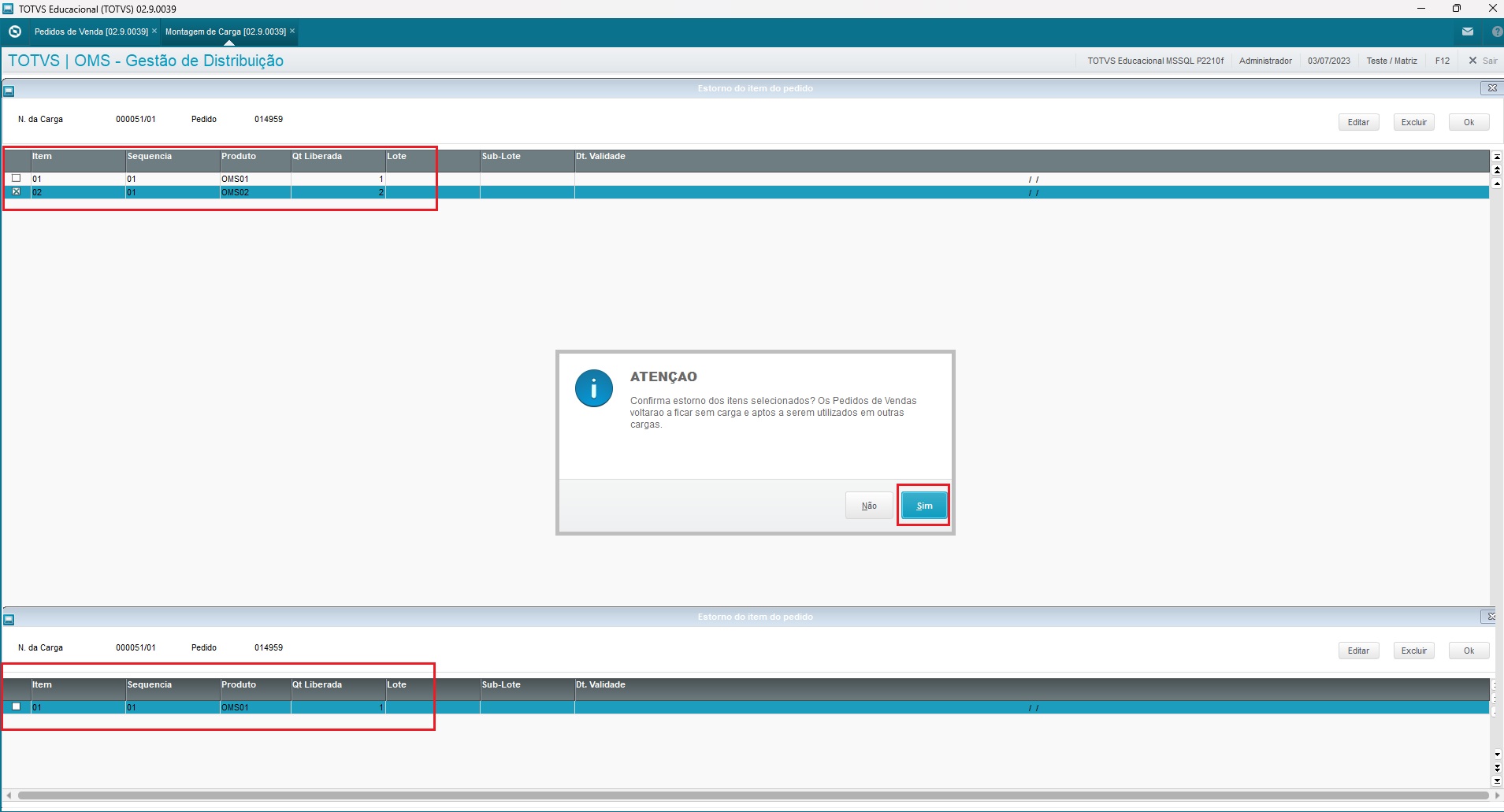The height and width of the screenshot is (812, 1504).
Task: Click the lower Estorno panel's window icon
Action: 9,619
